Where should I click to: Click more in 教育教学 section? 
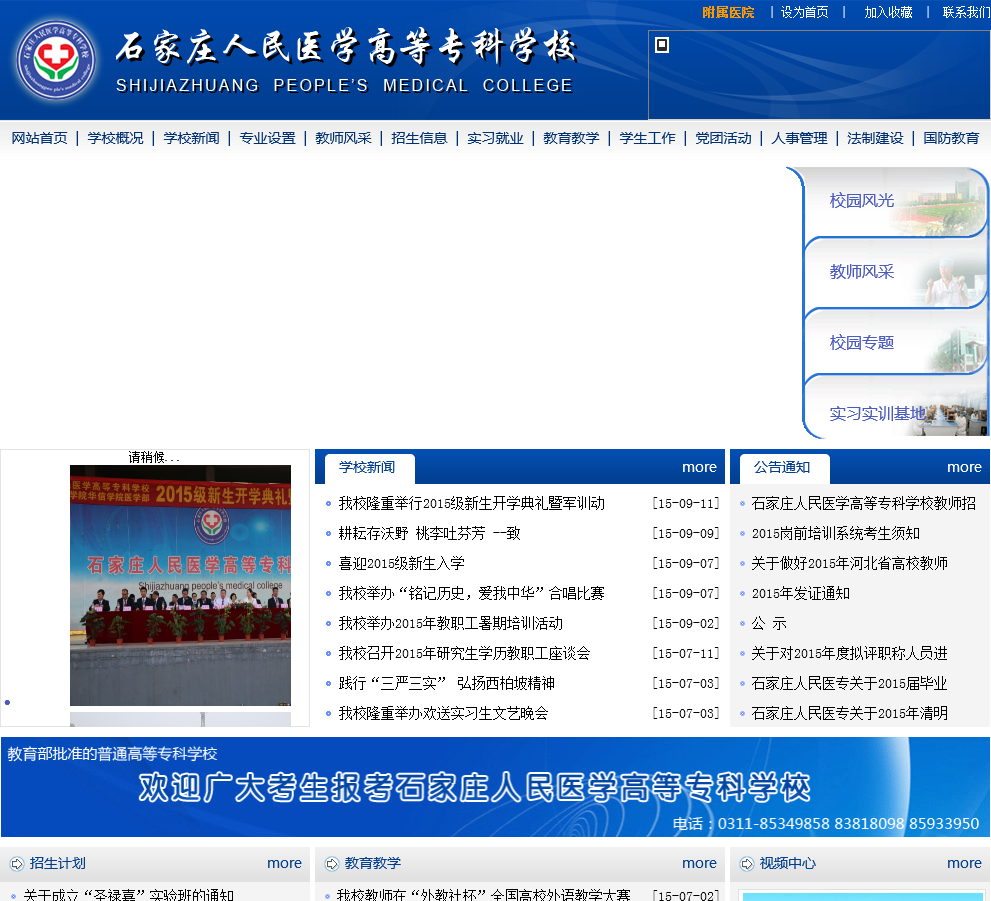click(699, 863)
